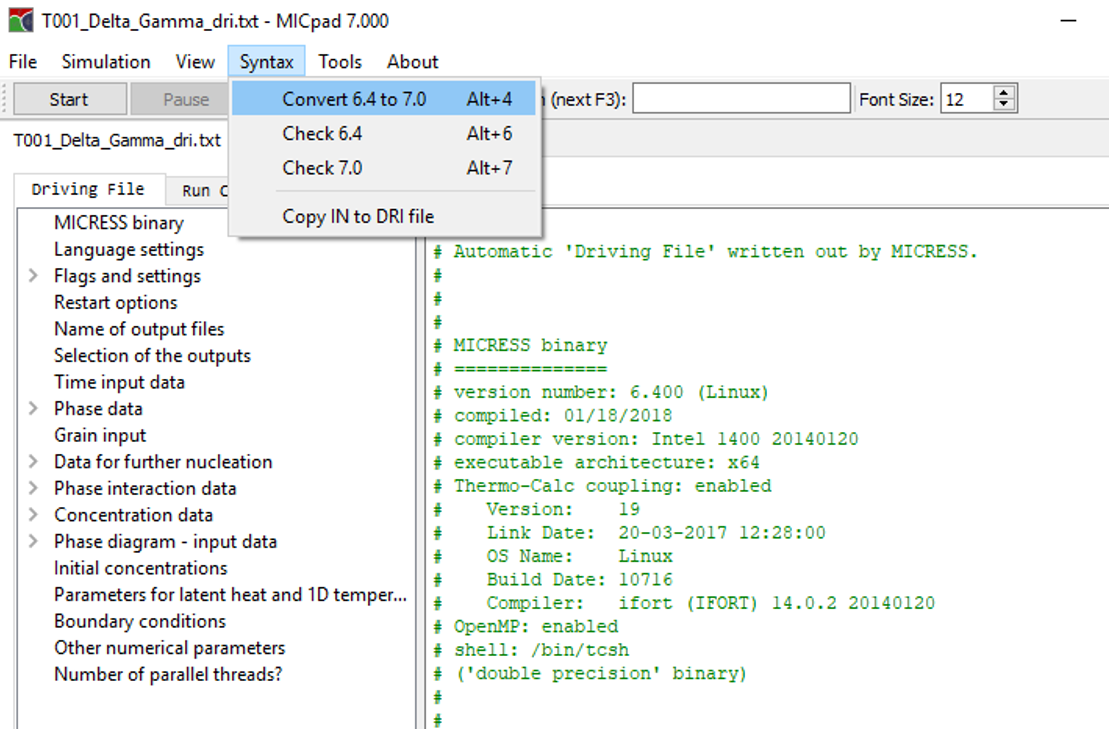Switch to the Driving File tab

pos(88,190)
